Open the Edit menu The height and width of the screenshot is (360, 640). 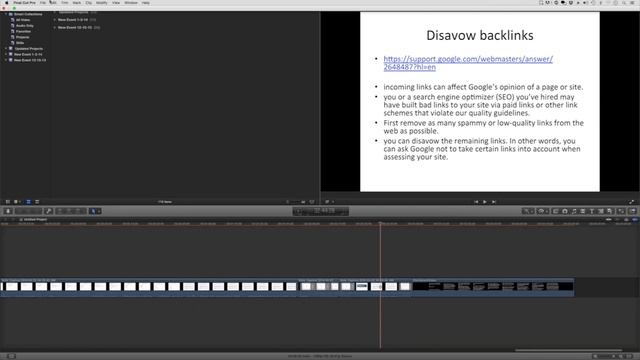pos(53,3)
